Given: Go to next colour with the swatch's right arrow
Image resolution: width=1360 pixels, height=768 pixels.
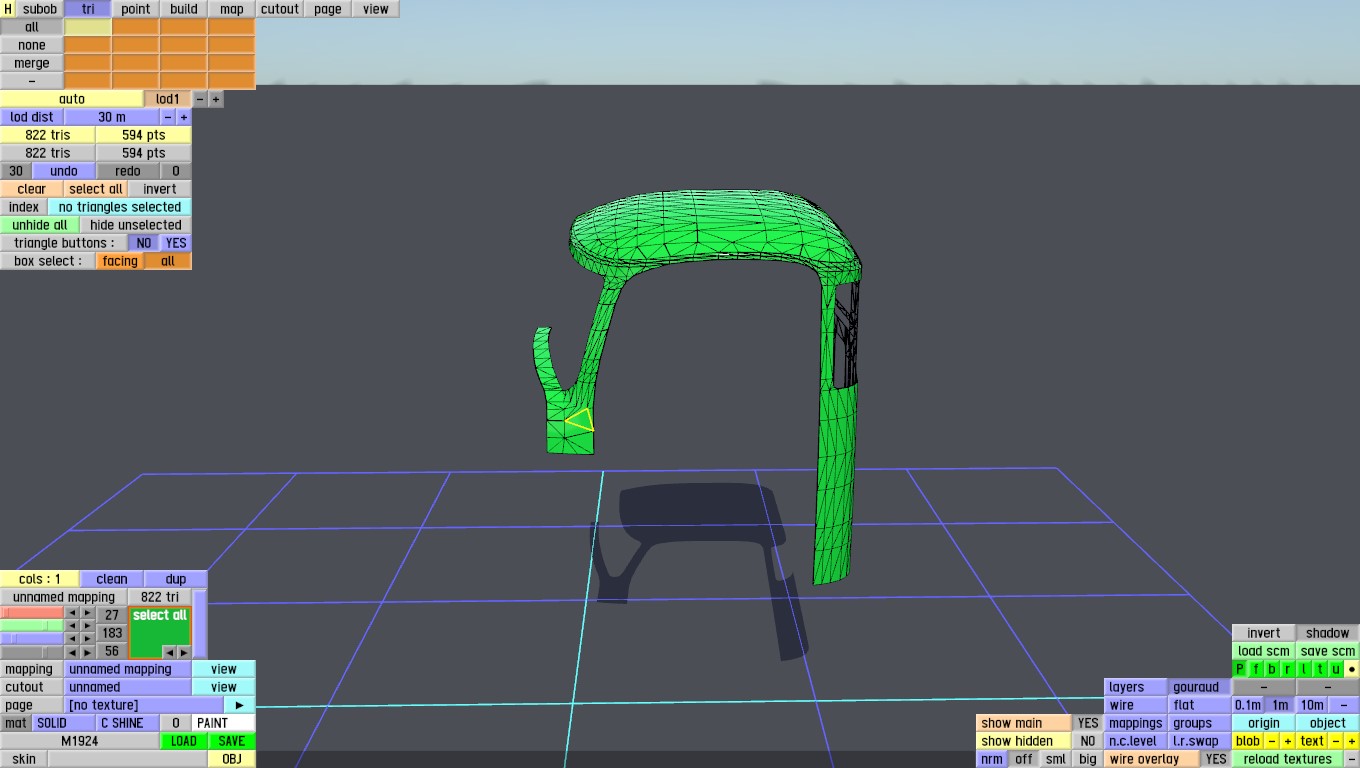Looking at the screenshot, I should 183,652.
